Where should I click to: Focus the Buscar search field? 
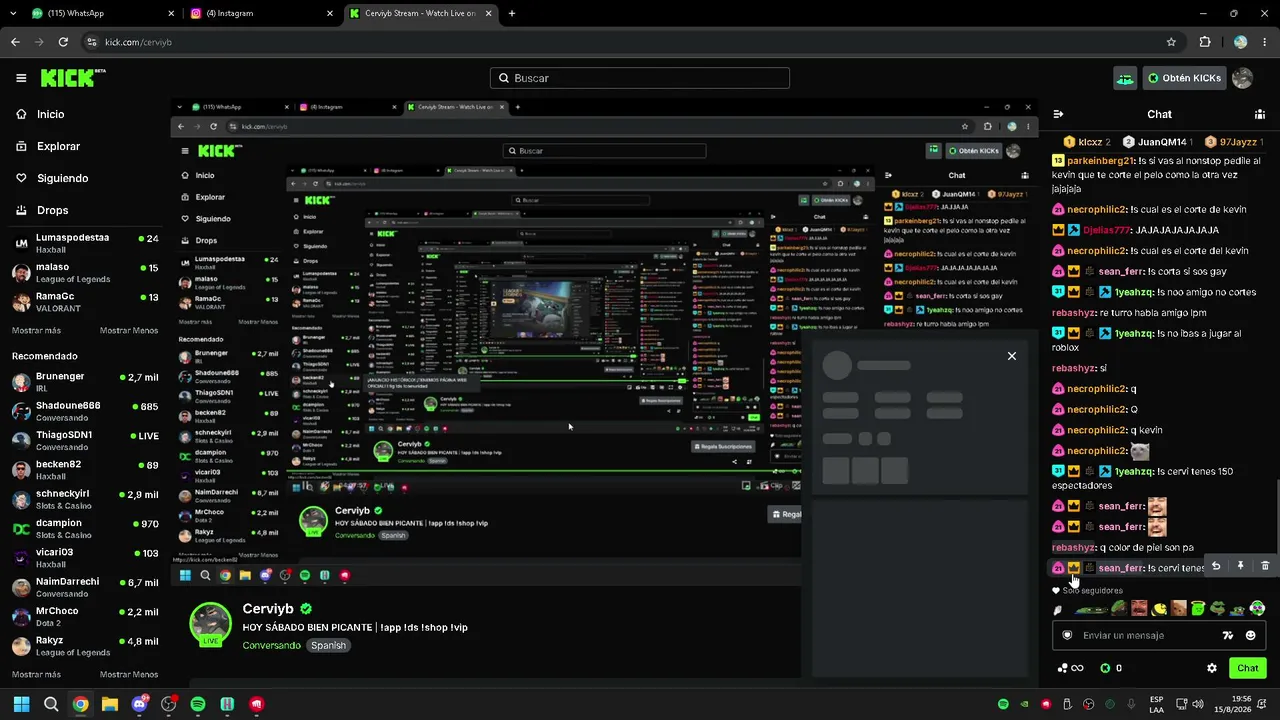pyautogui.click(x=640, y=78)
